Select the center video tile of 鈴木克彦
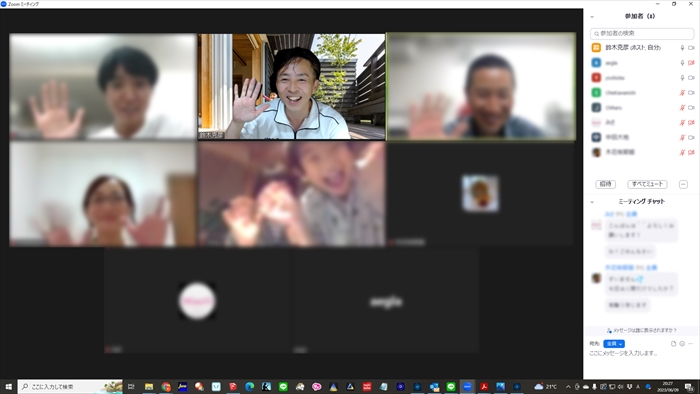This screenshot has height=394, width=700. click(292, 87)
